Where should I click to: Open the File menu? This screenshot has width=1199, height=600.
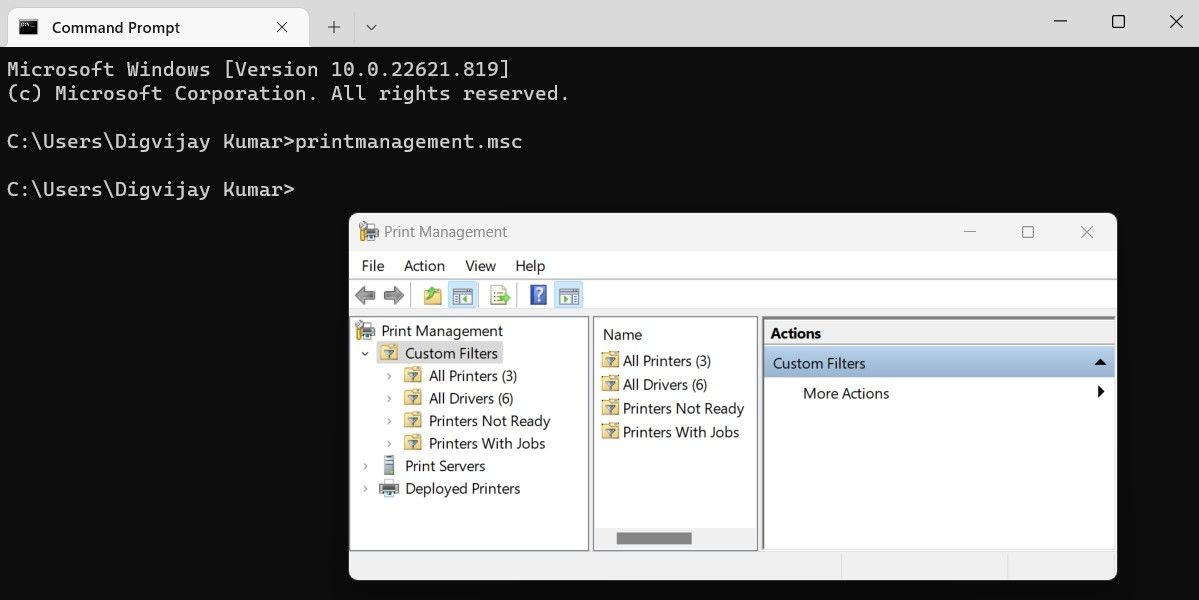click(x=372, y=266)
